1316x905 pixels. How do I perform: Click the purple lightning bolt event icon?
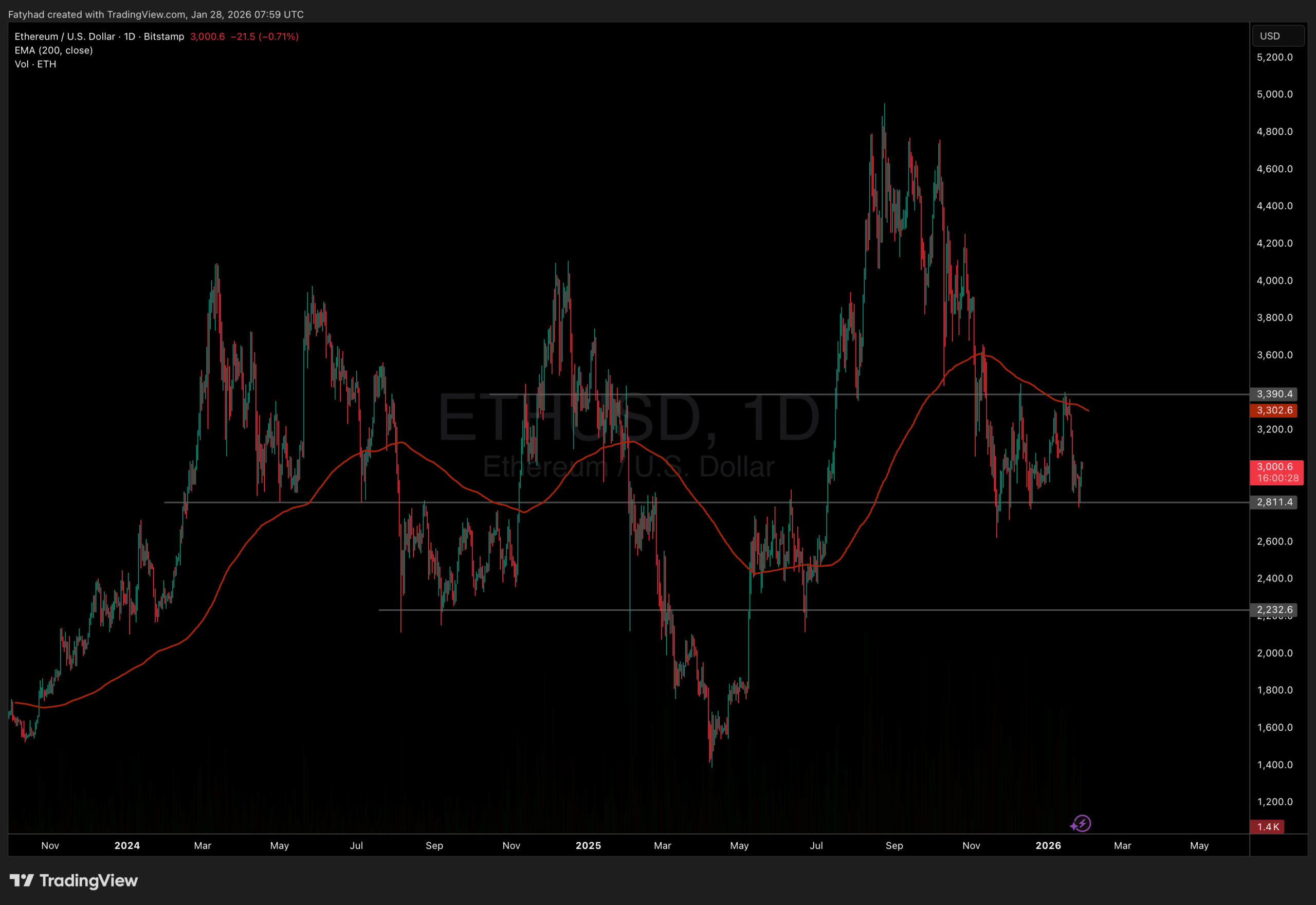click(1082, 823)
